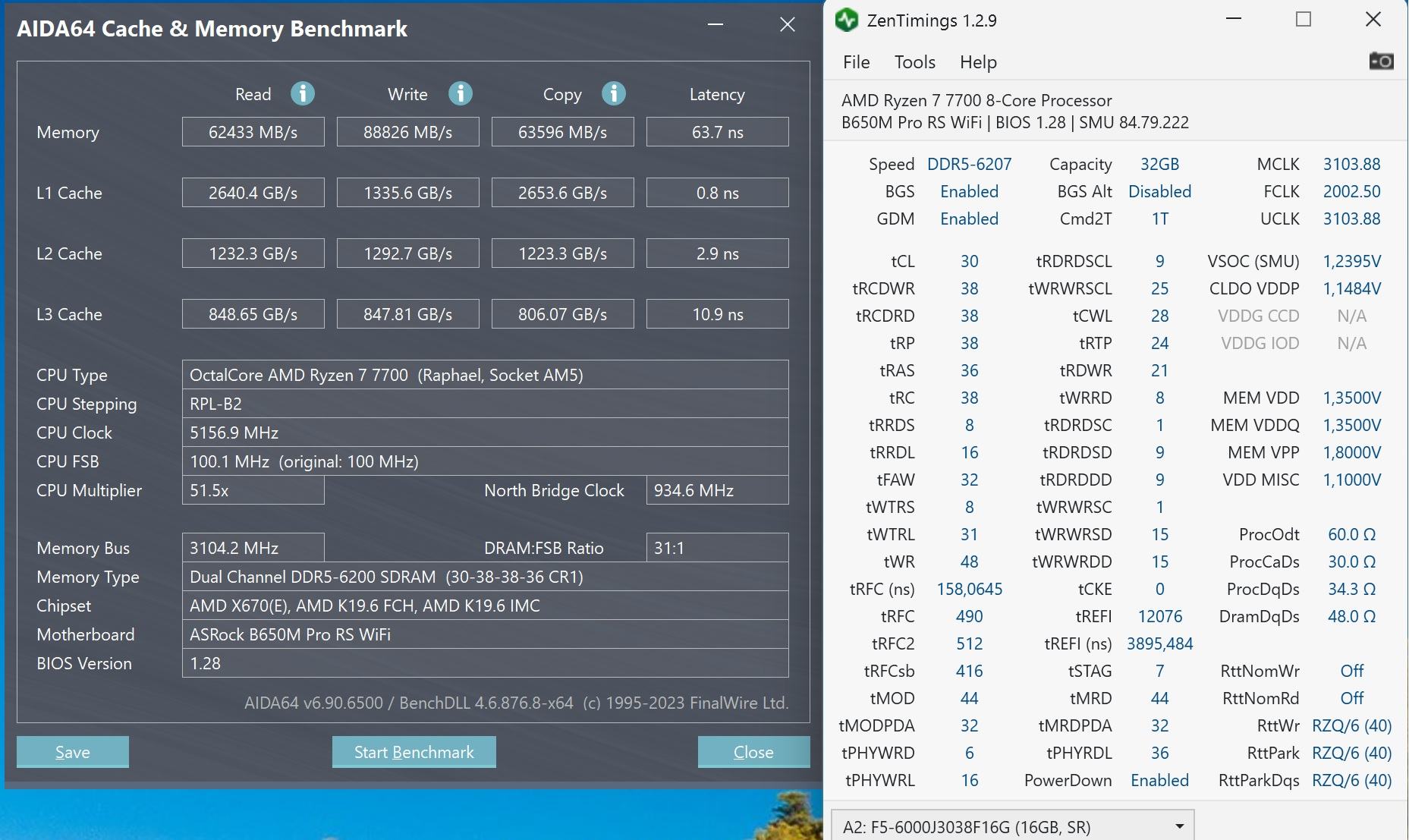Click the ZenTimings app logo icon
1409x840 pixels.
click(847, 20)
